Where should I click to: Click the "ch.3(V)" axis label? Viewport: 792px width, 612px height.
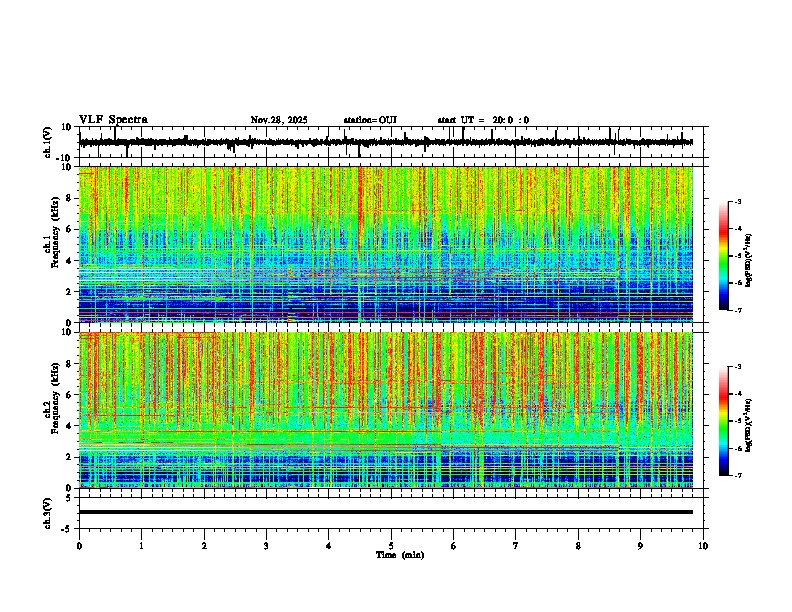[x=48, y=513]
